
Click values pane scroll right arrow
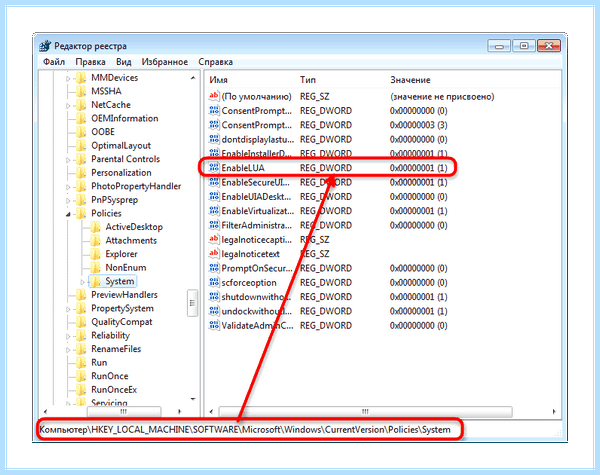554,412
